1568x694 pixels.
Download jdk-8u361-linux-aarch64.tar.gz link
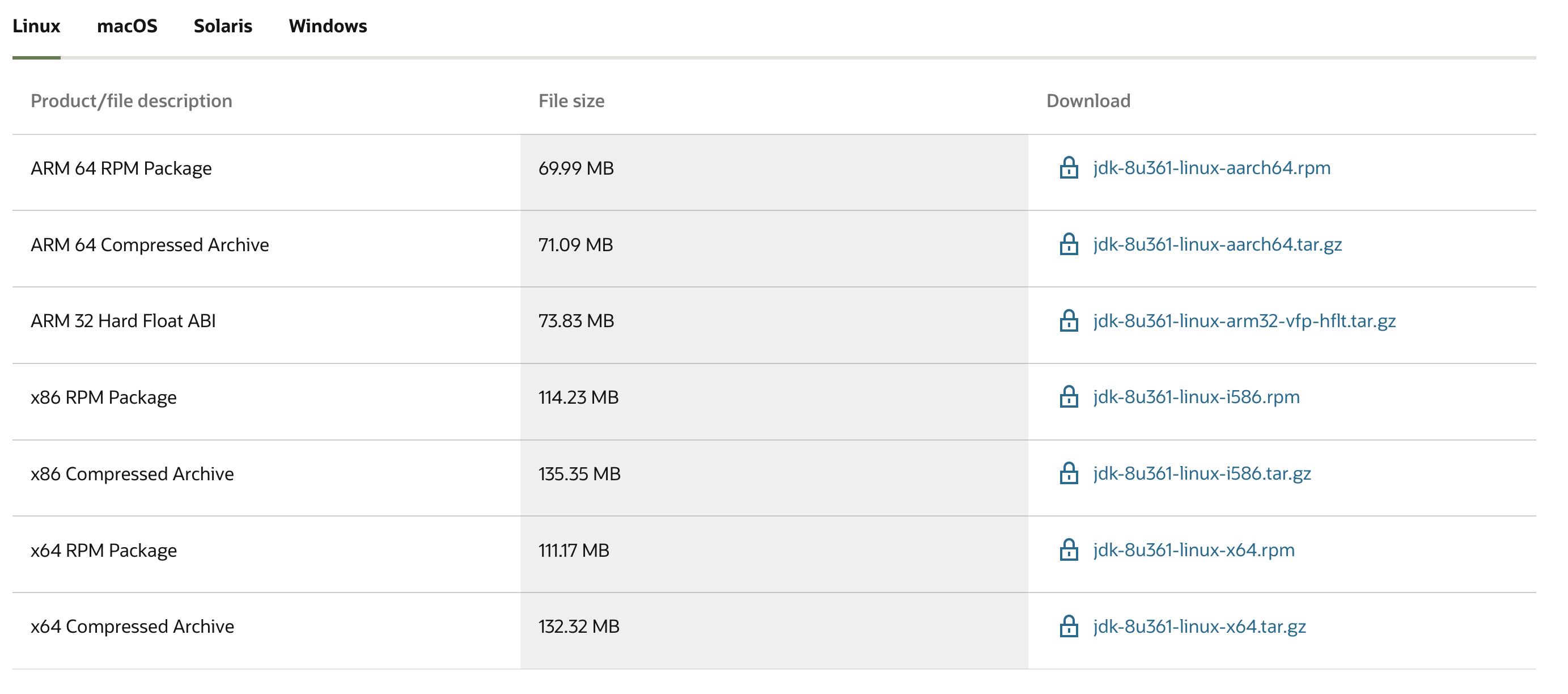point(1217,244)
